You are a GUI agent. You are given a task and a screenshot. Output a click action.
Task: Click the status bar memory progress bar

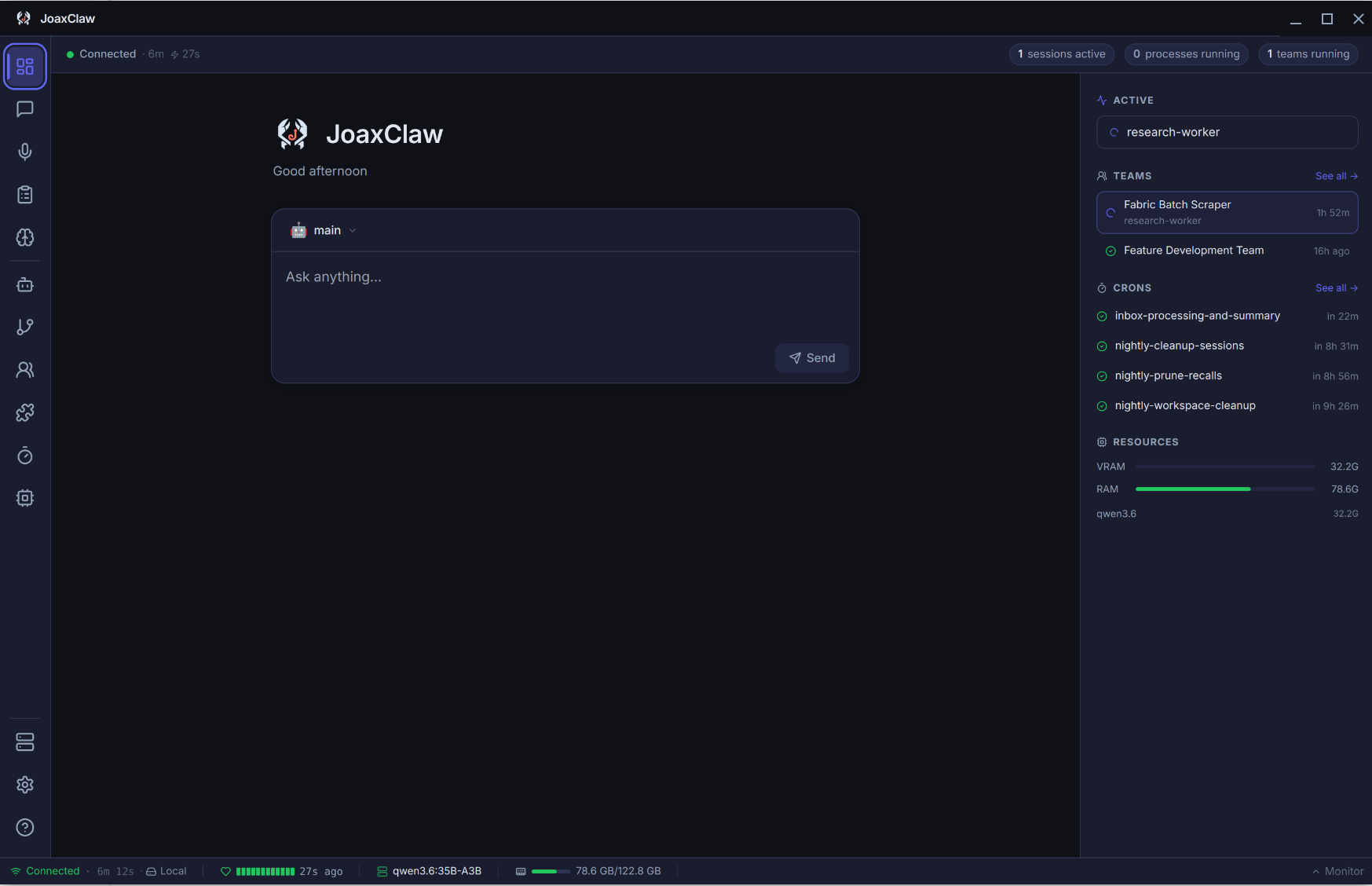pyautogui.click(x=551, y=871)
